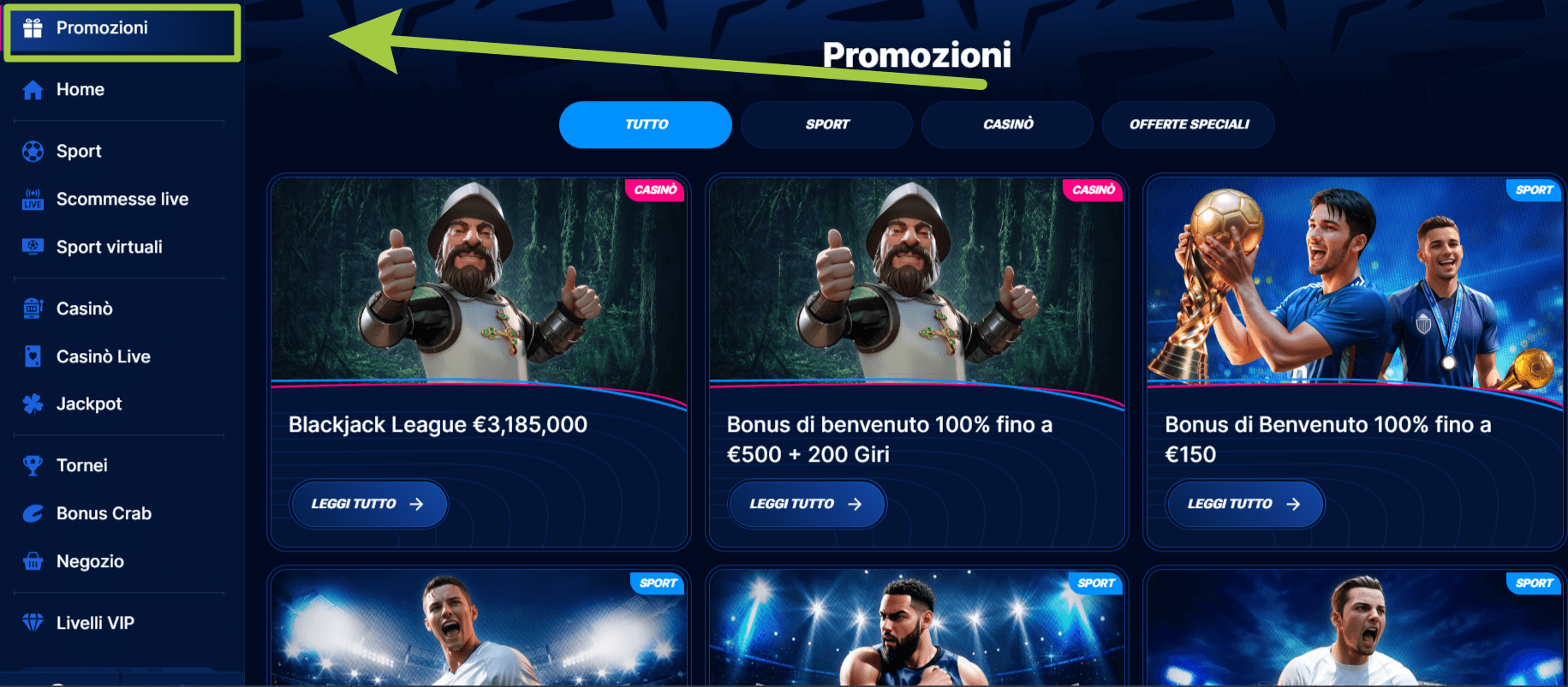Click the Negozio shopping basket icon
Viewport: 1568px width, 687px height.
(33, 561)
